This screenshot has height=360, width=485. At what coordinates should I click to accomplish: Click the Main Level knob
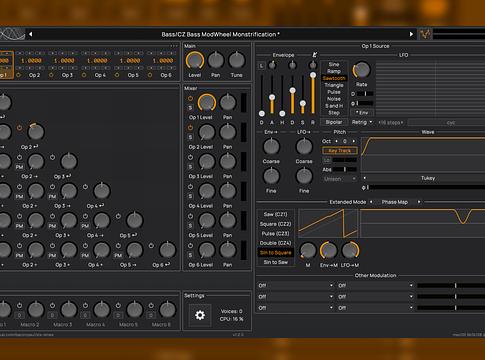coord(195,61)
